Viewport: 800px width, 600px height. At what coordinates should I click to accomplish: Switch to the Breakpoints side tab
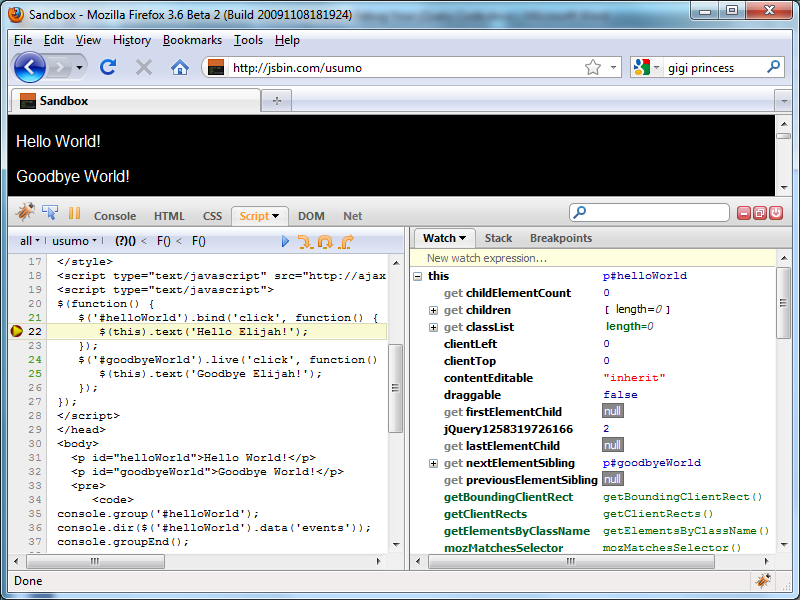tap(561, 238)
